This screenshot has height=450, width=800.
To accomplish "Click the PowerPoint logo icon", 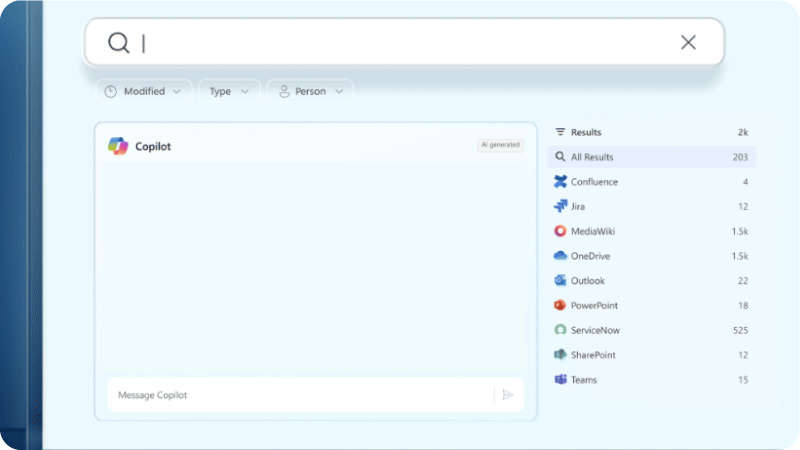I will click(560, 305).
